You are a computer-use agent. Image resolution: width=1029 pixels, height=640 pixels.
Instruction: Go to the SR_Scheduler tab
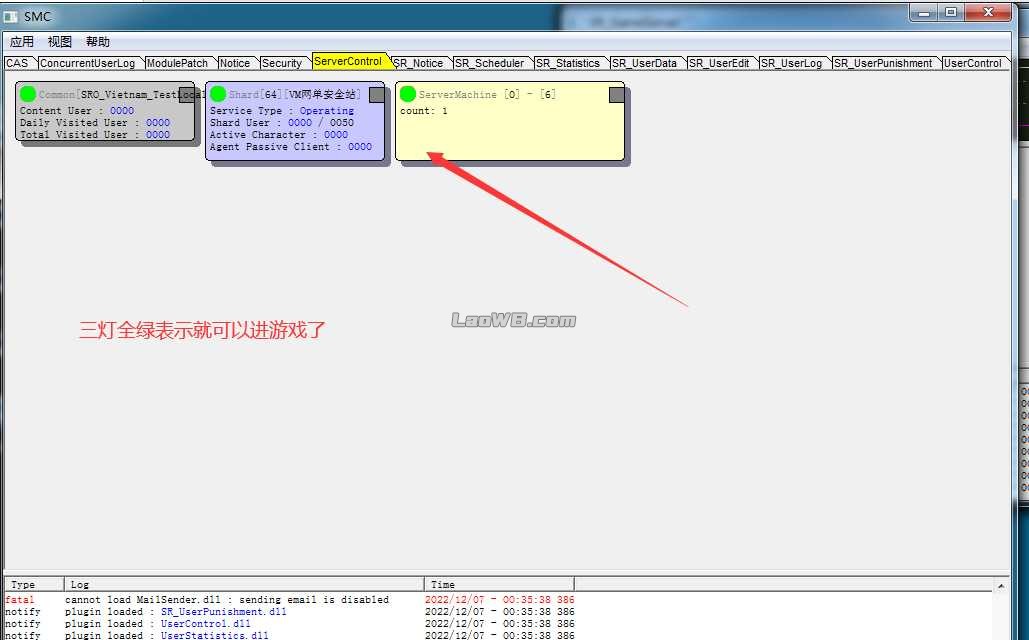pos(489,63)
